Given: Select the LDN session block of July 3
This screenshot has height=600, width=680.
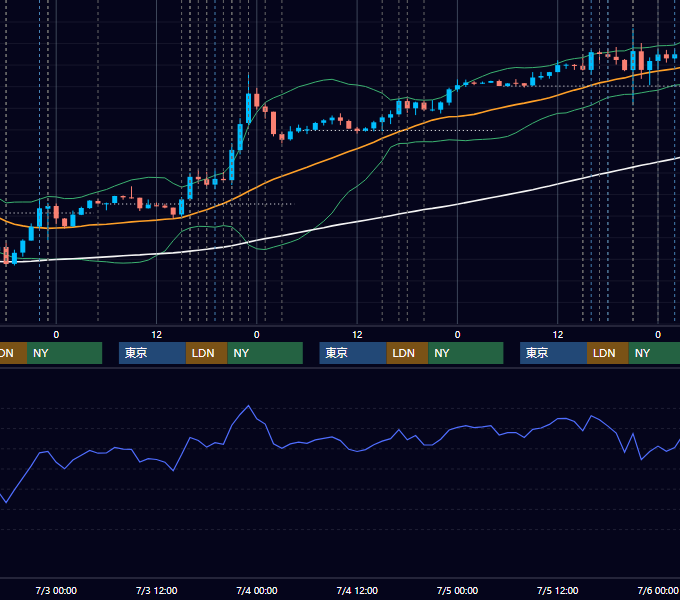Looking at the screenshot, I should 206,353.
